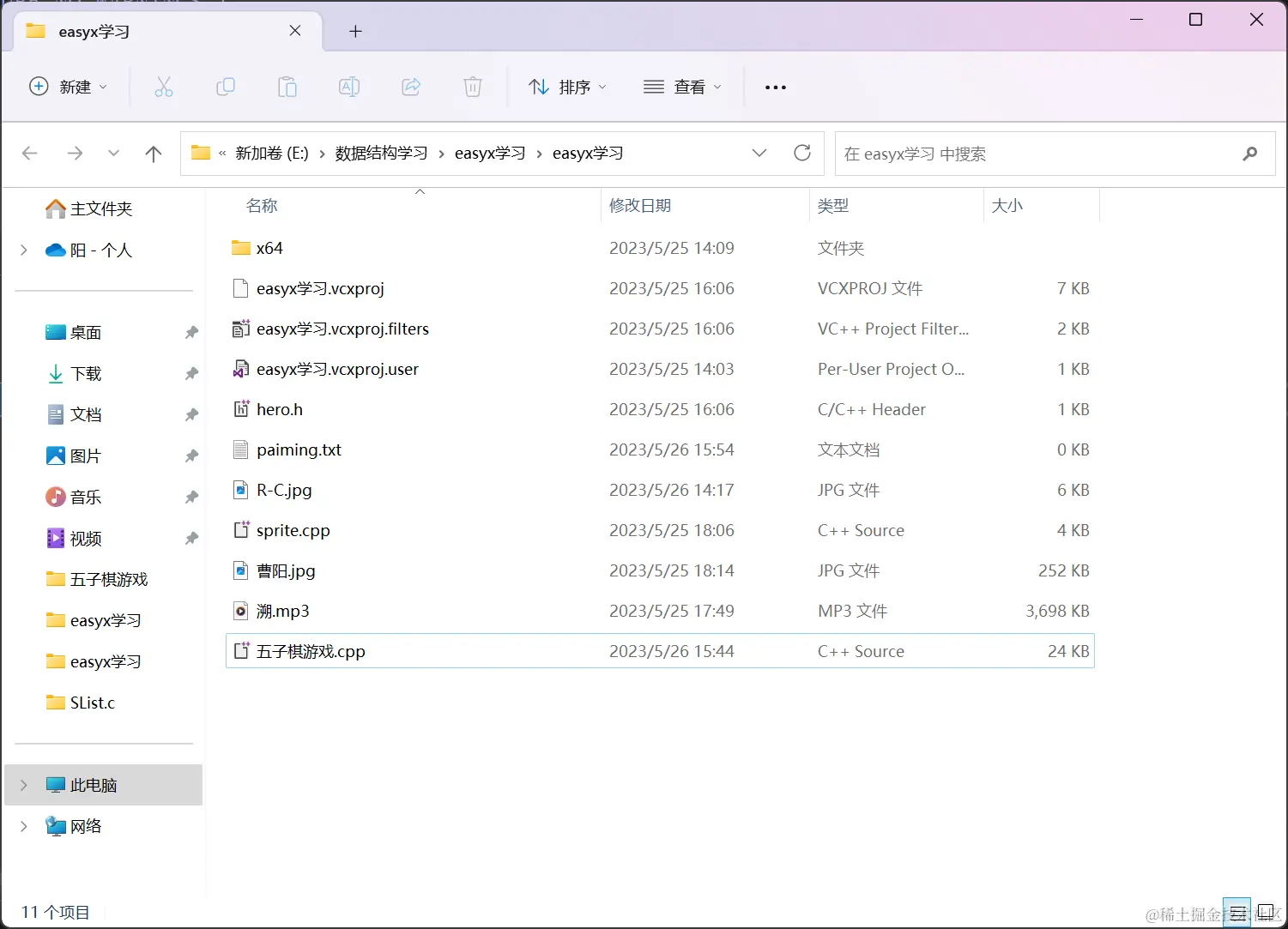The image size is (1288, 929).
Task: Expand the 阳 - 个人 OneDrive node
Action: tap(24, 250)
